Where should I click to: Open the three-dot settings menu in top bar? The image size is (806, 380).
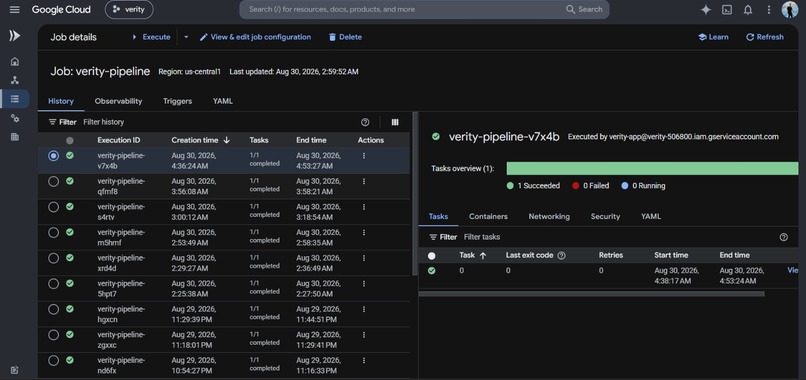click(x=769, y=10)
